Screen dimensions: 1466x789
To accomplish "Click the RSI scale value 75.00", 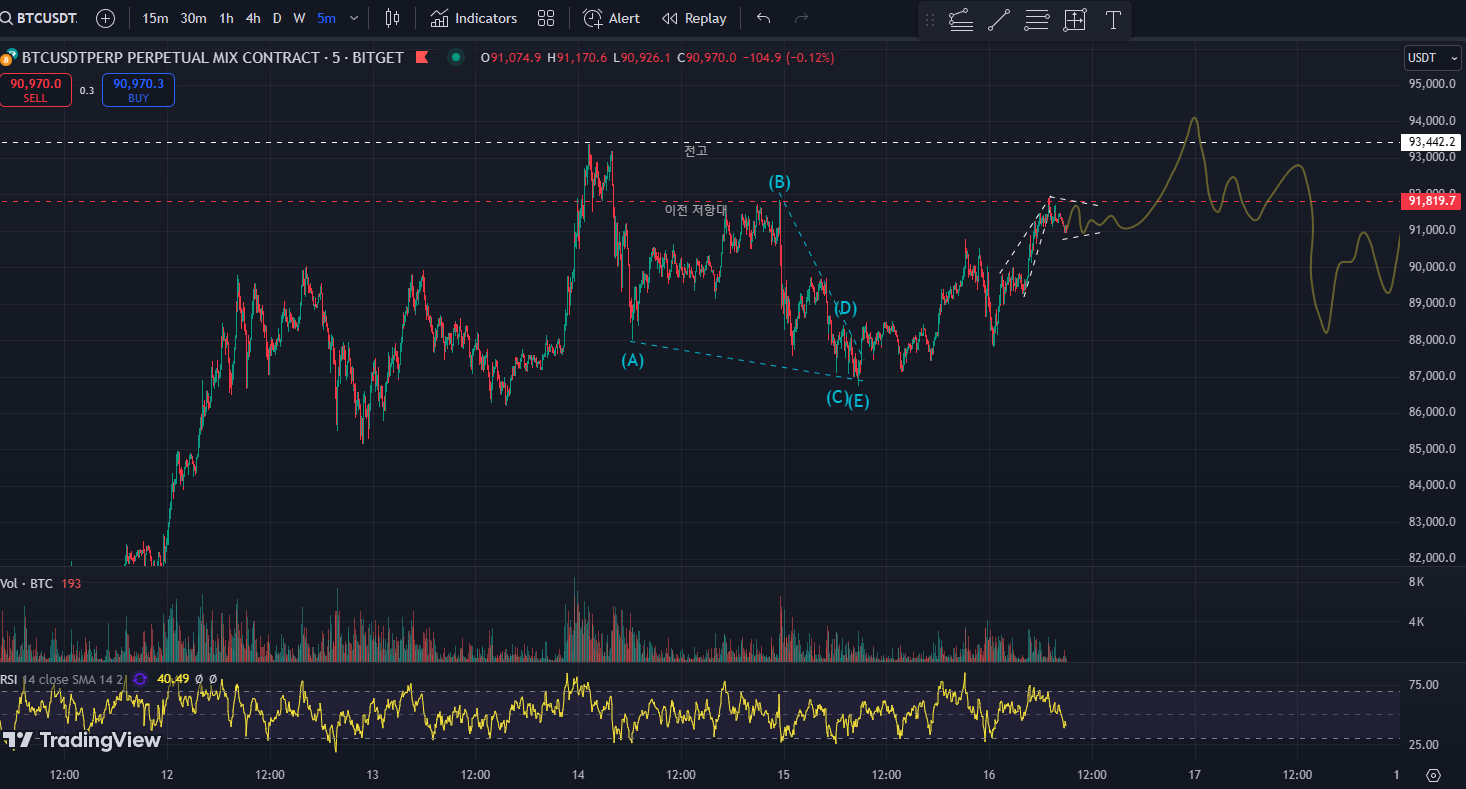I will click(1423, 685).
